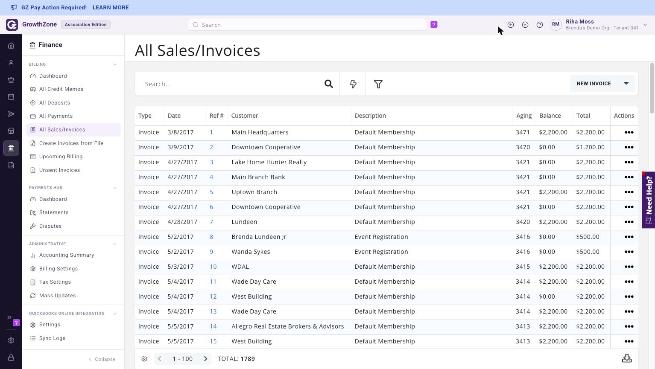Collapse the Administration section
Screen dimensions: 655x369
pos(115,243)
